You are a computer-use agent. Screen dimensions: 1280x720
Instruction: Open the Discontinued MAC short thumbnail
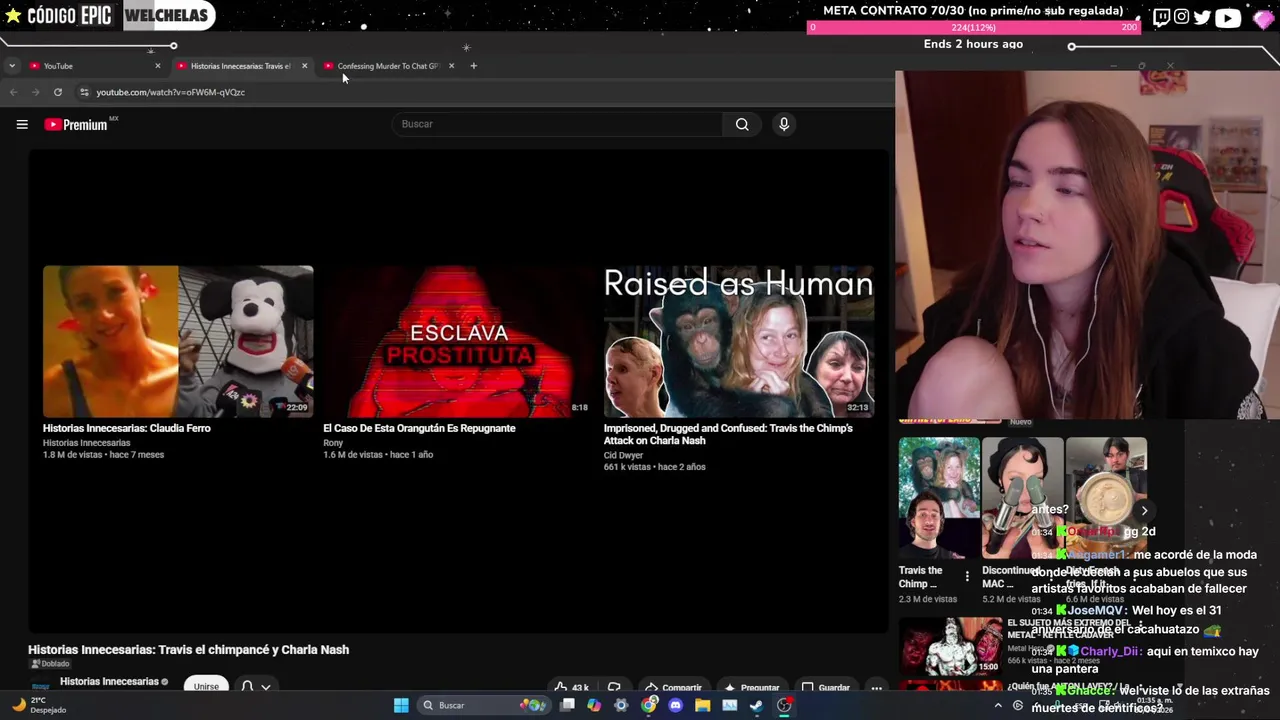tap(1022, 497)
